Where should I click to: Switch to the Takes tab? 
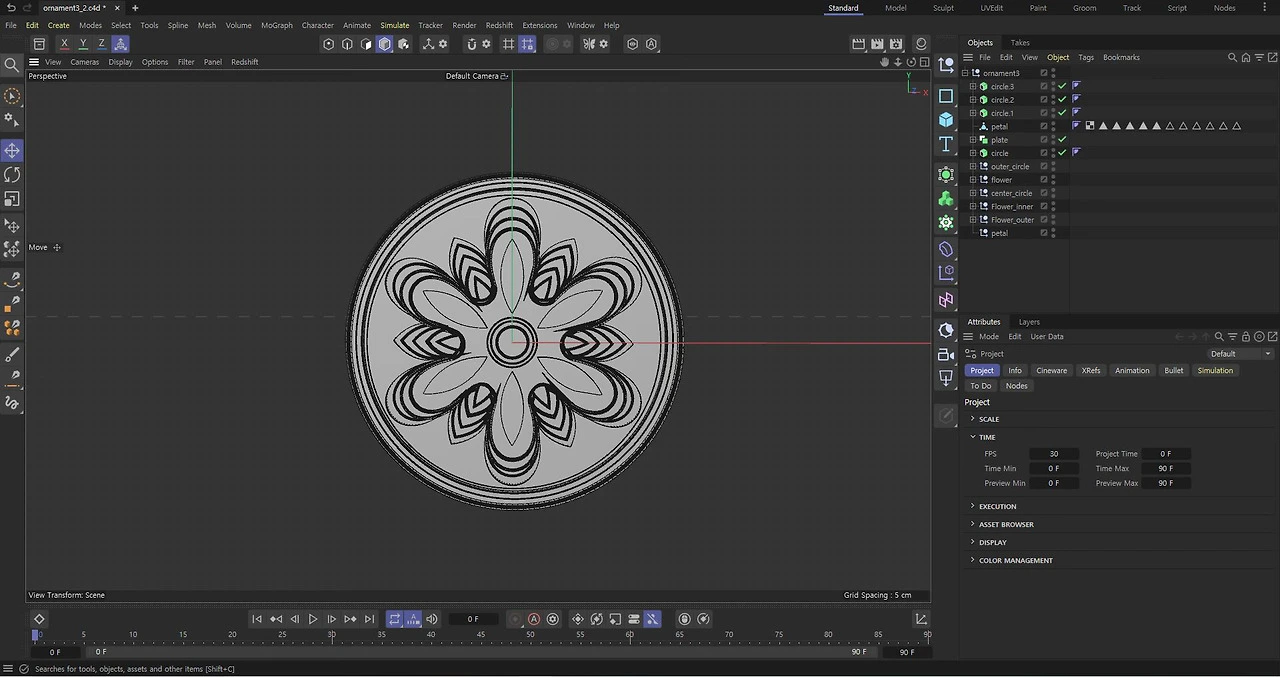[x=1020, y=43]
